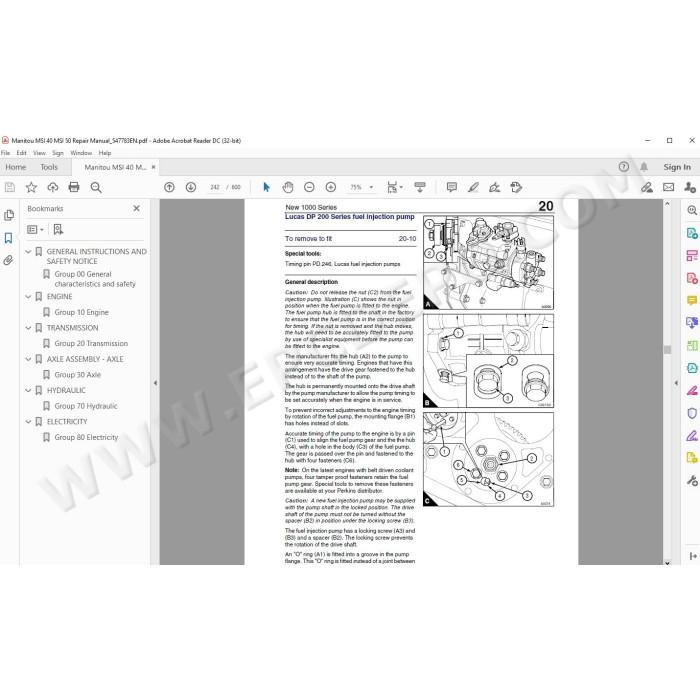Find current bookmark icon

pos(58,229)
